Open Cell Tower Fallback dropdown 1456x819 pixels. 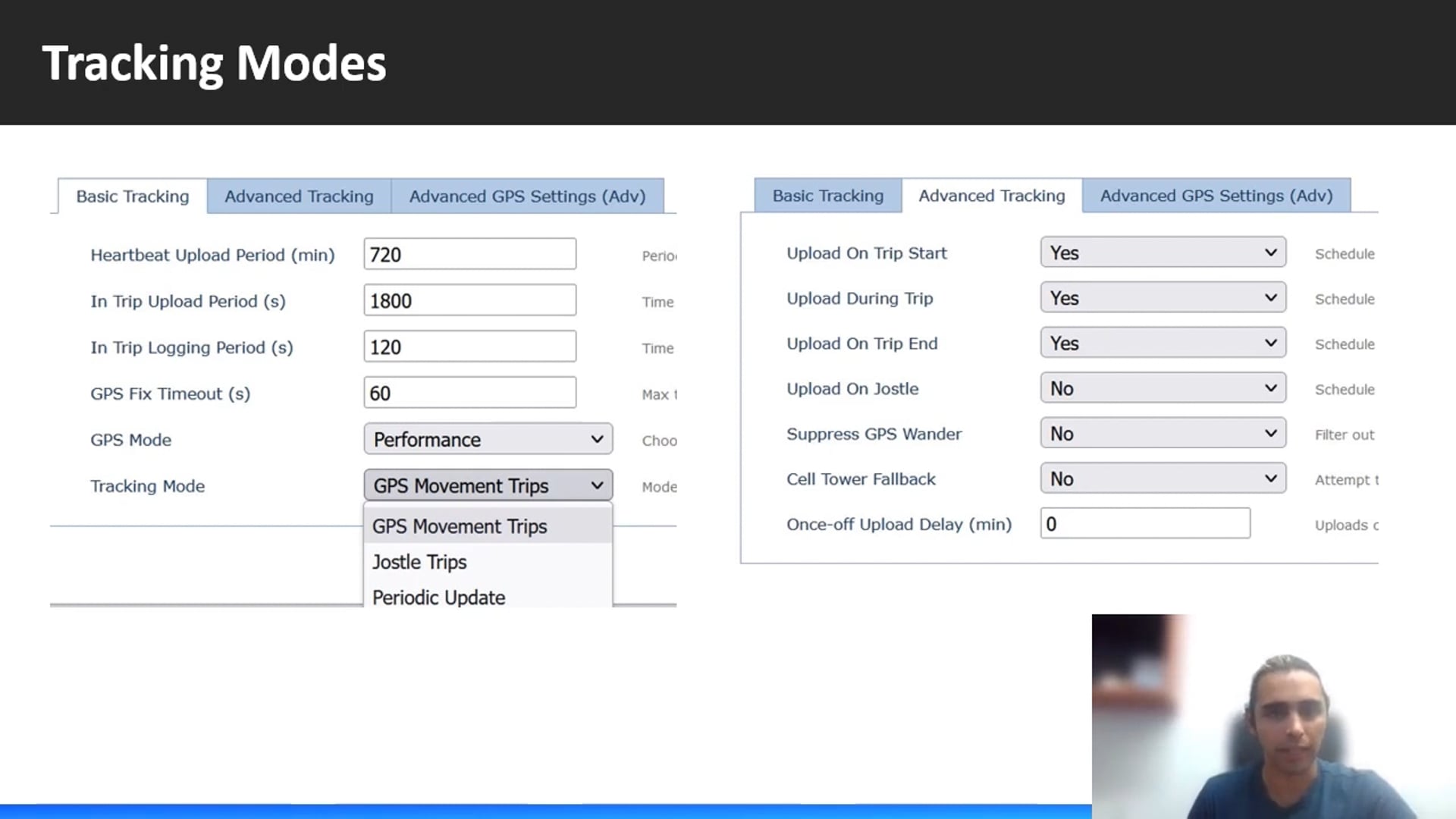pyautogui.click(x=1163, y=479)
